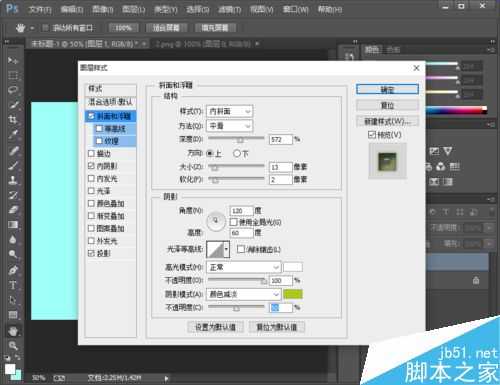Select the Eraser tool
The width and height of the screenshot is (500, 385).
point(13,210)
